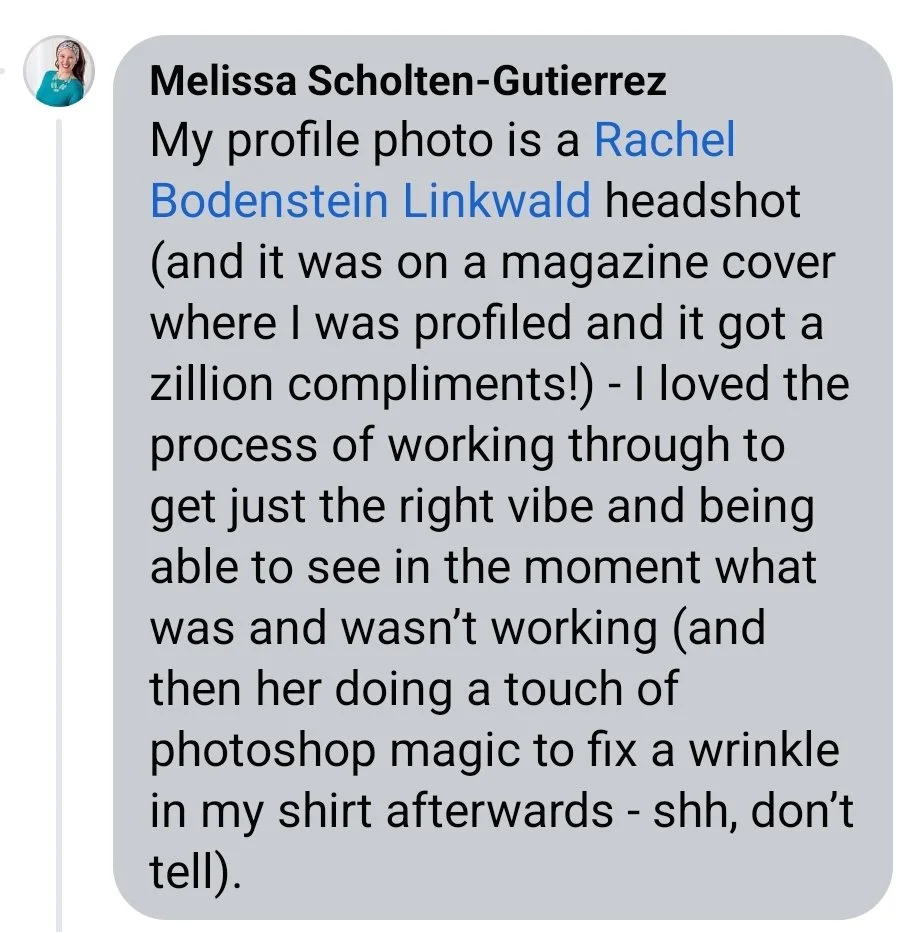Follow the Bodenstein Linkwald tagged profile link
This screenshot has height=932, width=916.
tap(370, 200)
